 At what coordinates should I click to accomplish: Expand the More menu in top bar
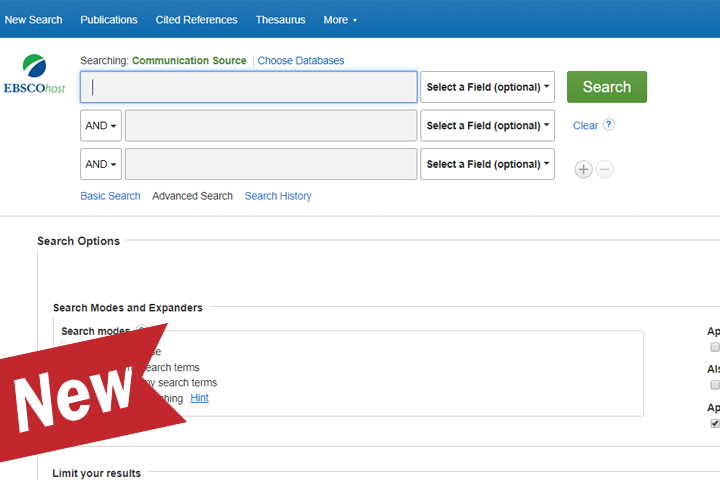[x=340, y=20]
